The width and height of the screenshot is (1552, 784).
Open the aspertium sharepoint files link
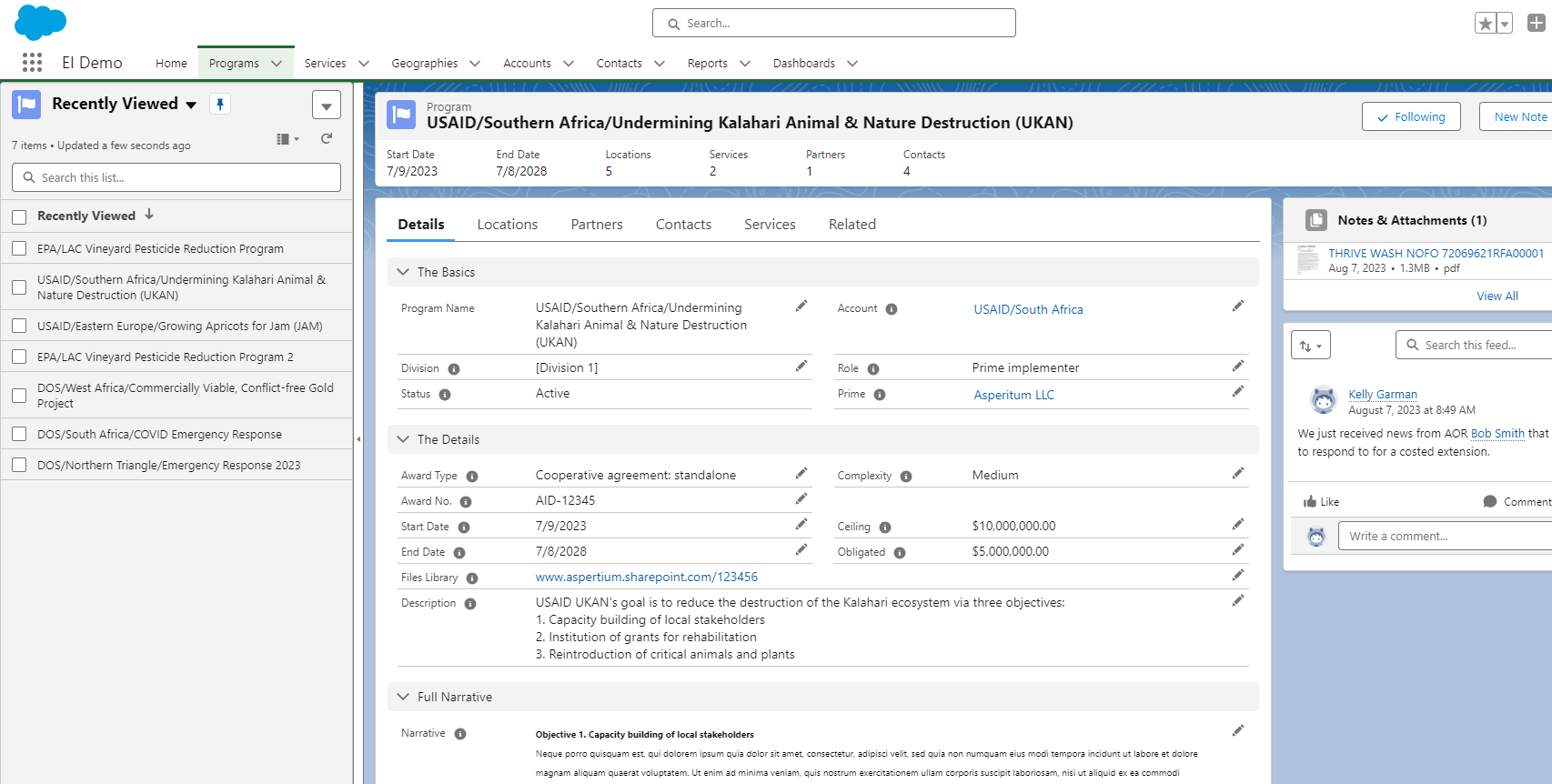click(x=647, y=577)
